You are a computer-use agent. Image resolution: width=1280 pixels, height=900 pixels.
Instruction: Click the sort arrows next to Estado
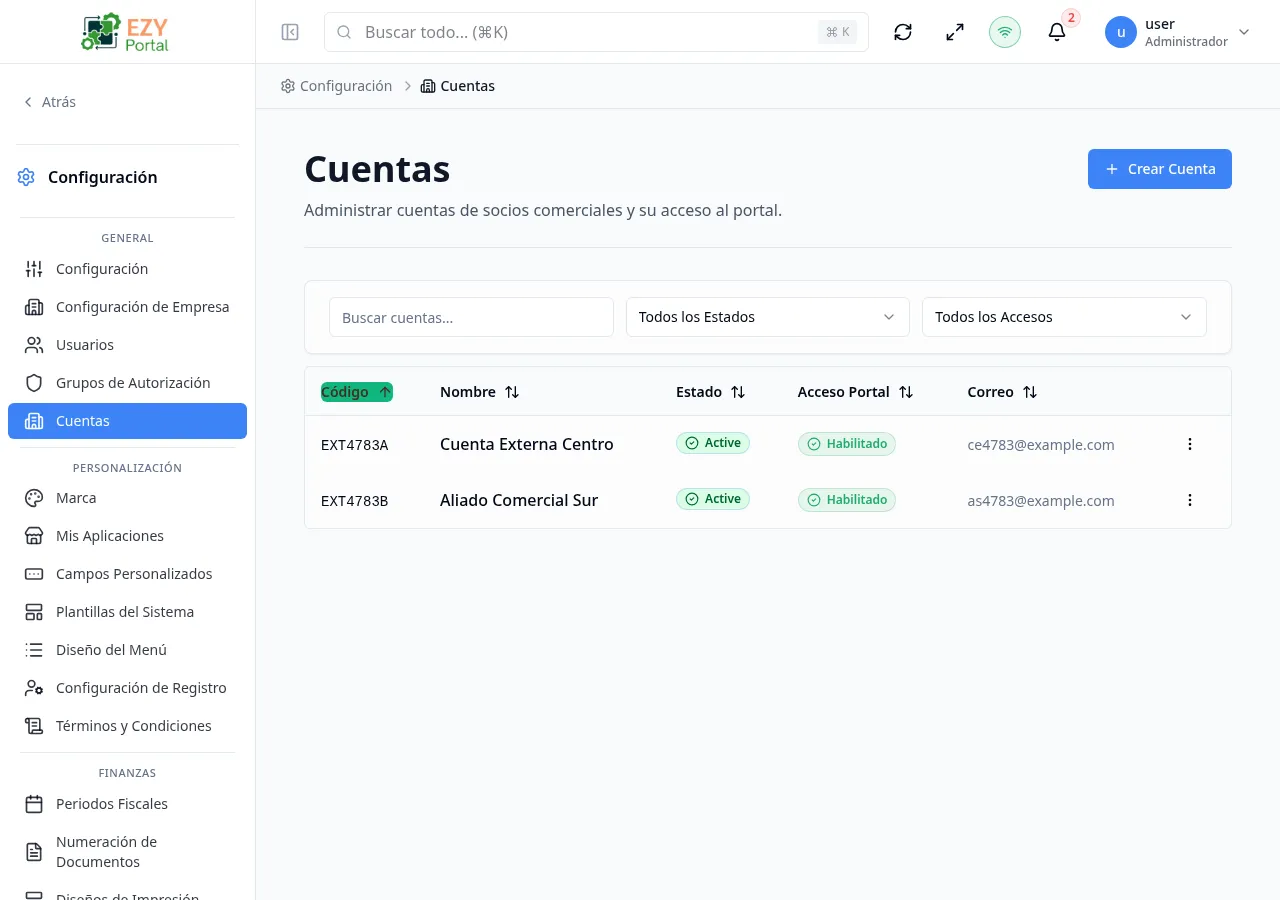(x=738, y=392)
